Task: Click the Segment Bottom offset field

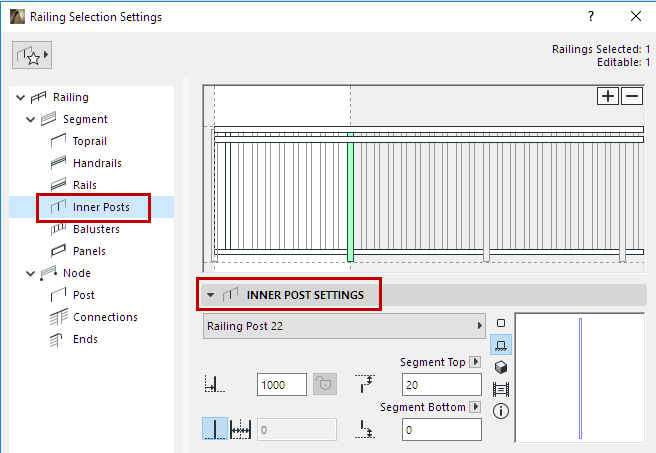Action: click(x=441, y=429)
